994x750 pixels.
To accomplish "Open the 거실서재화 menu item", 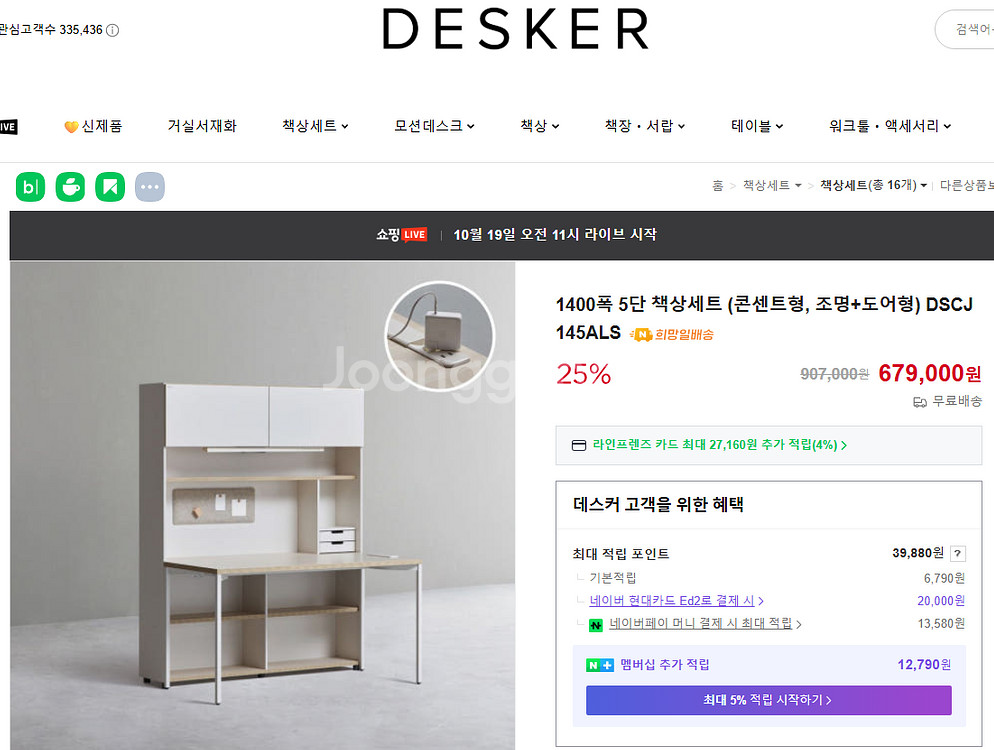I will pos(202,126).
